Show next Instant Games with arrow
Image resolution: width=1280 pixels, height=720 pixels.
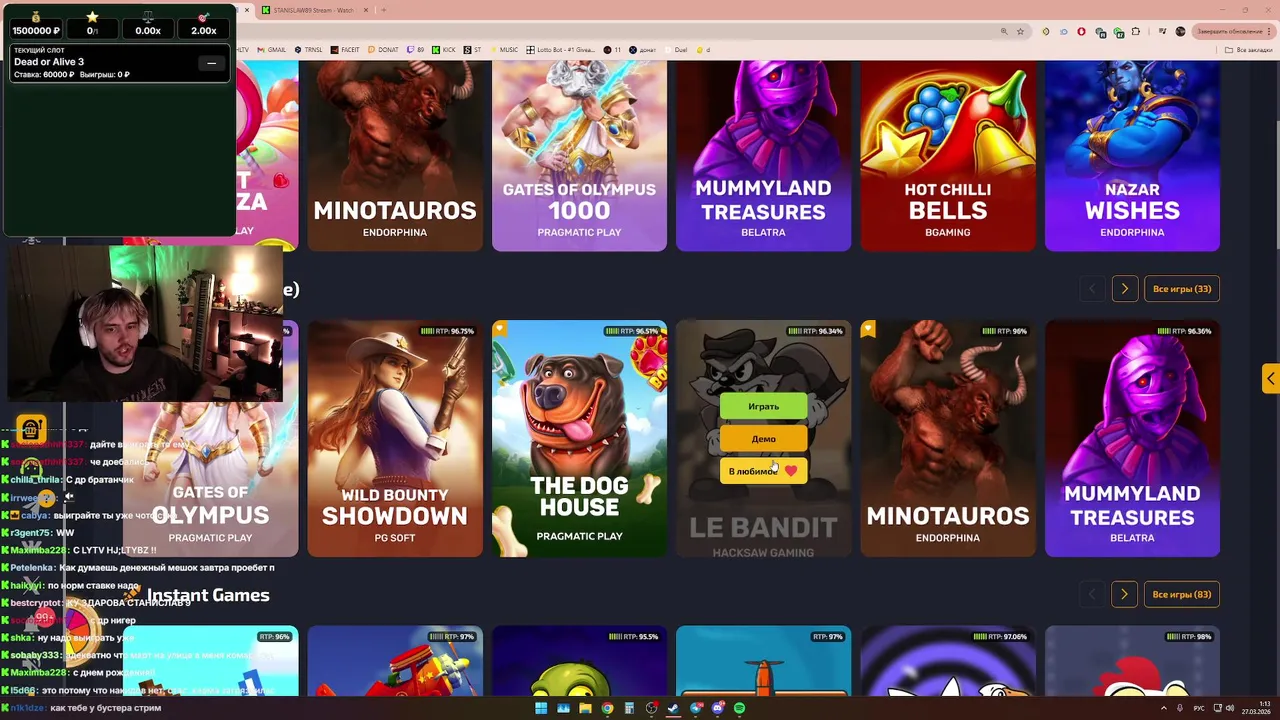[1124, 594]
